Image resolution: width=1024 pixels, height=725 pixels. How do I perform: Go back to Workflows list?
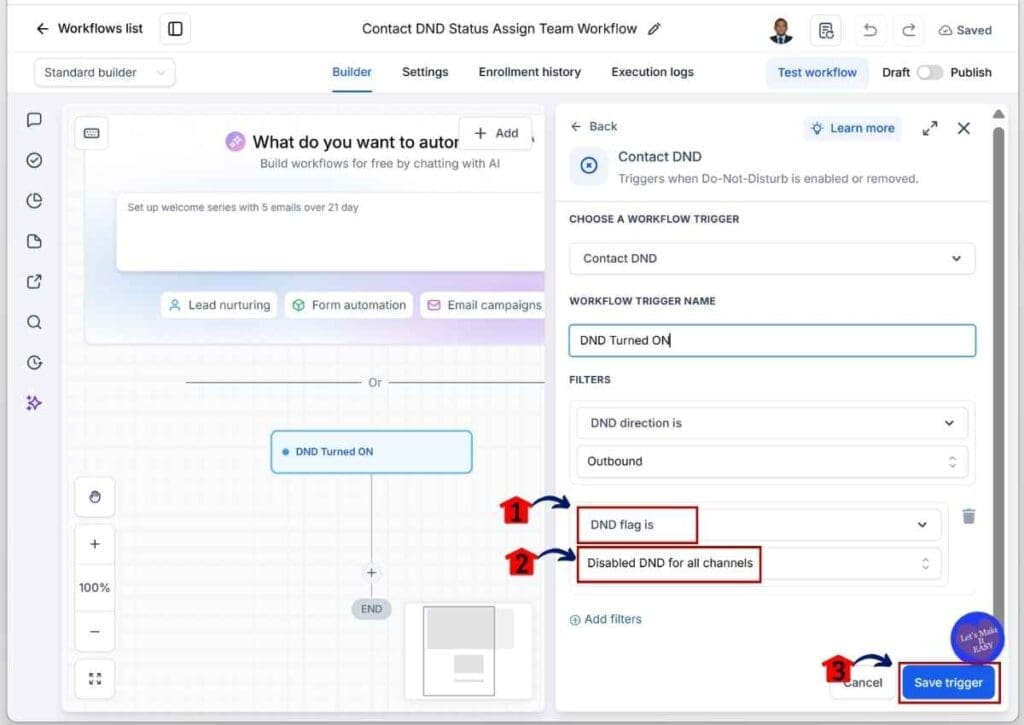[89, 29]
